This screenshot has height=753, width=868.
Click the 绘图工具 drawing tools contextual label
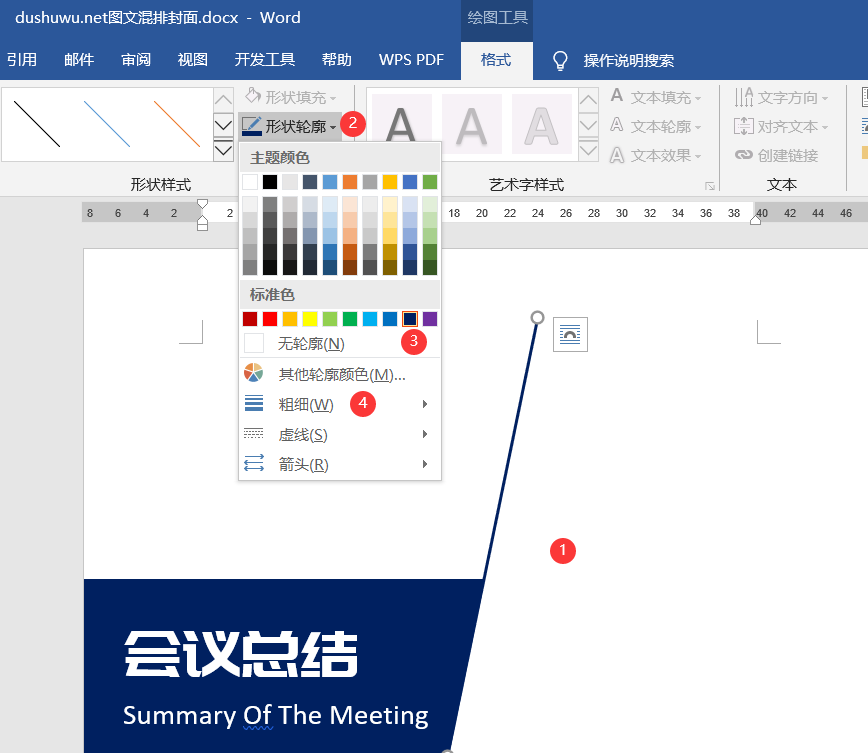(497, 18)
